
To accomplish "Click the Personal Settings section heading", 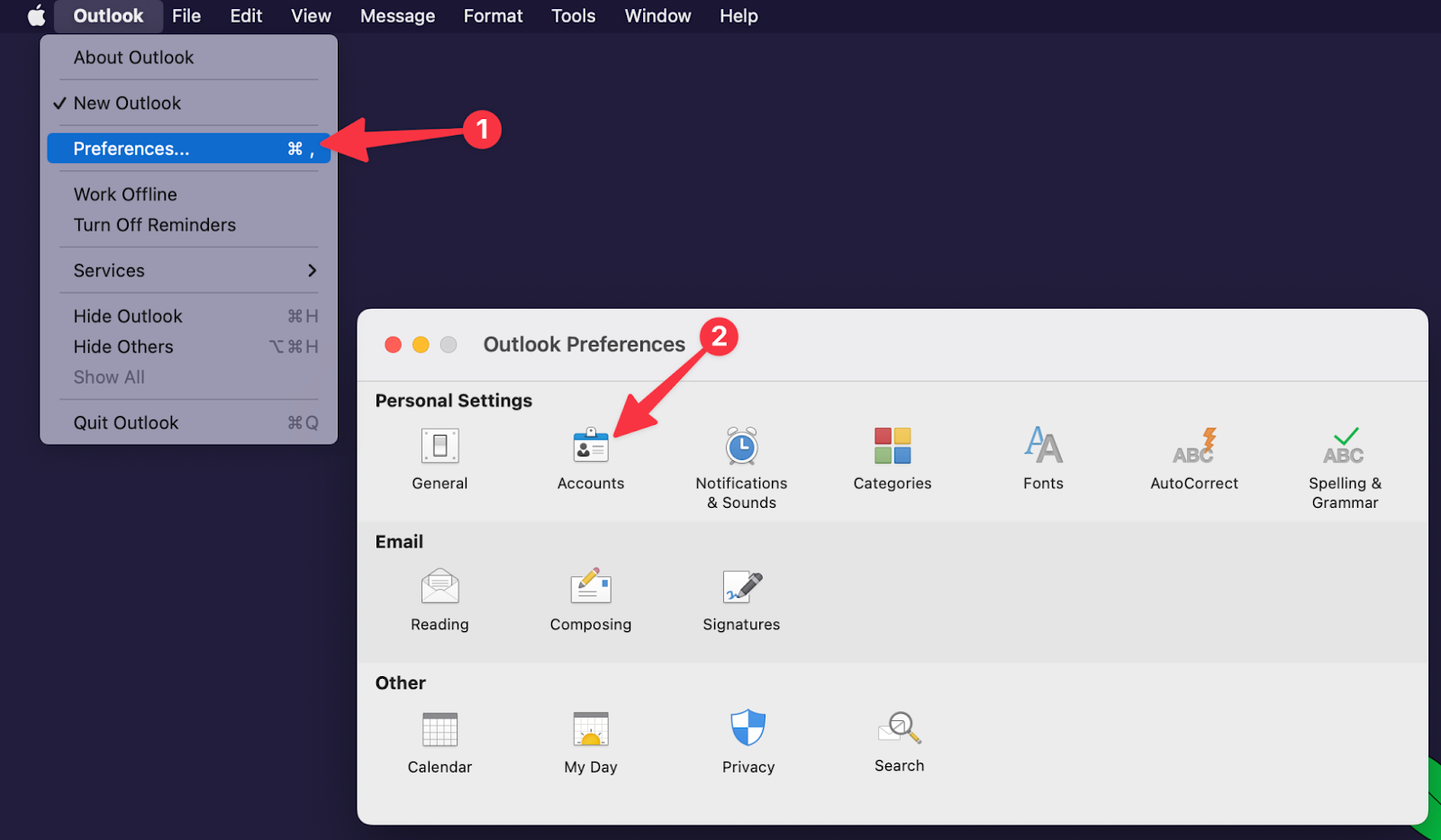I will coord(454,401).
